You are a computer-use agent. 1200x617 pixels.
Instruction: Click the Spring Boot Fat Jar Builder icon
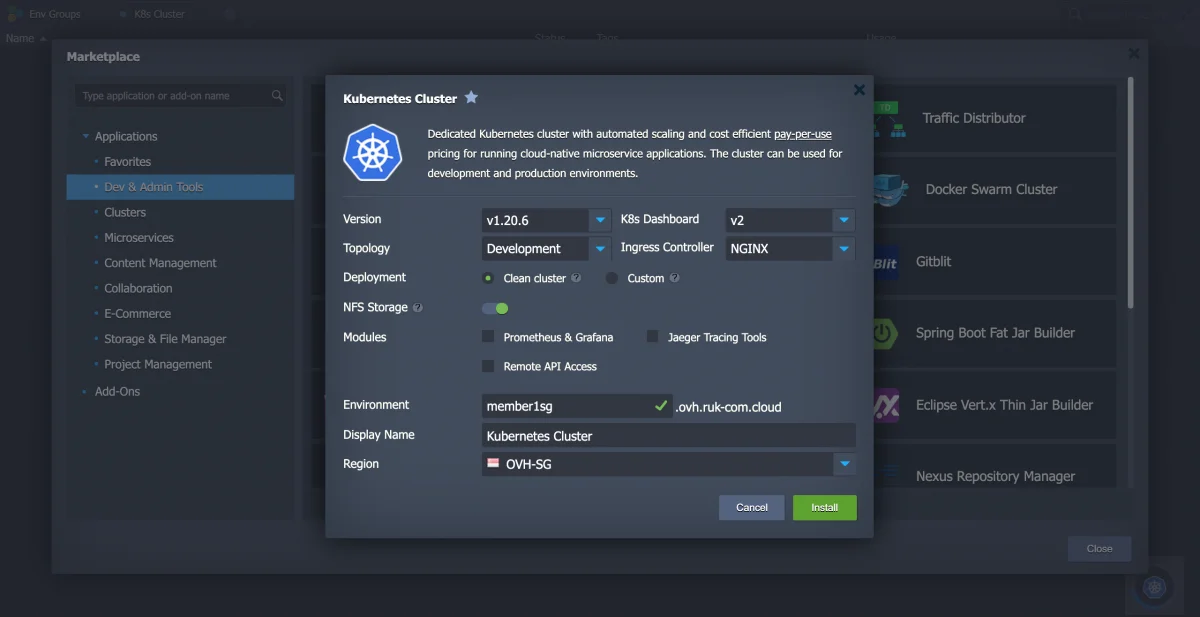pos(885,334)
